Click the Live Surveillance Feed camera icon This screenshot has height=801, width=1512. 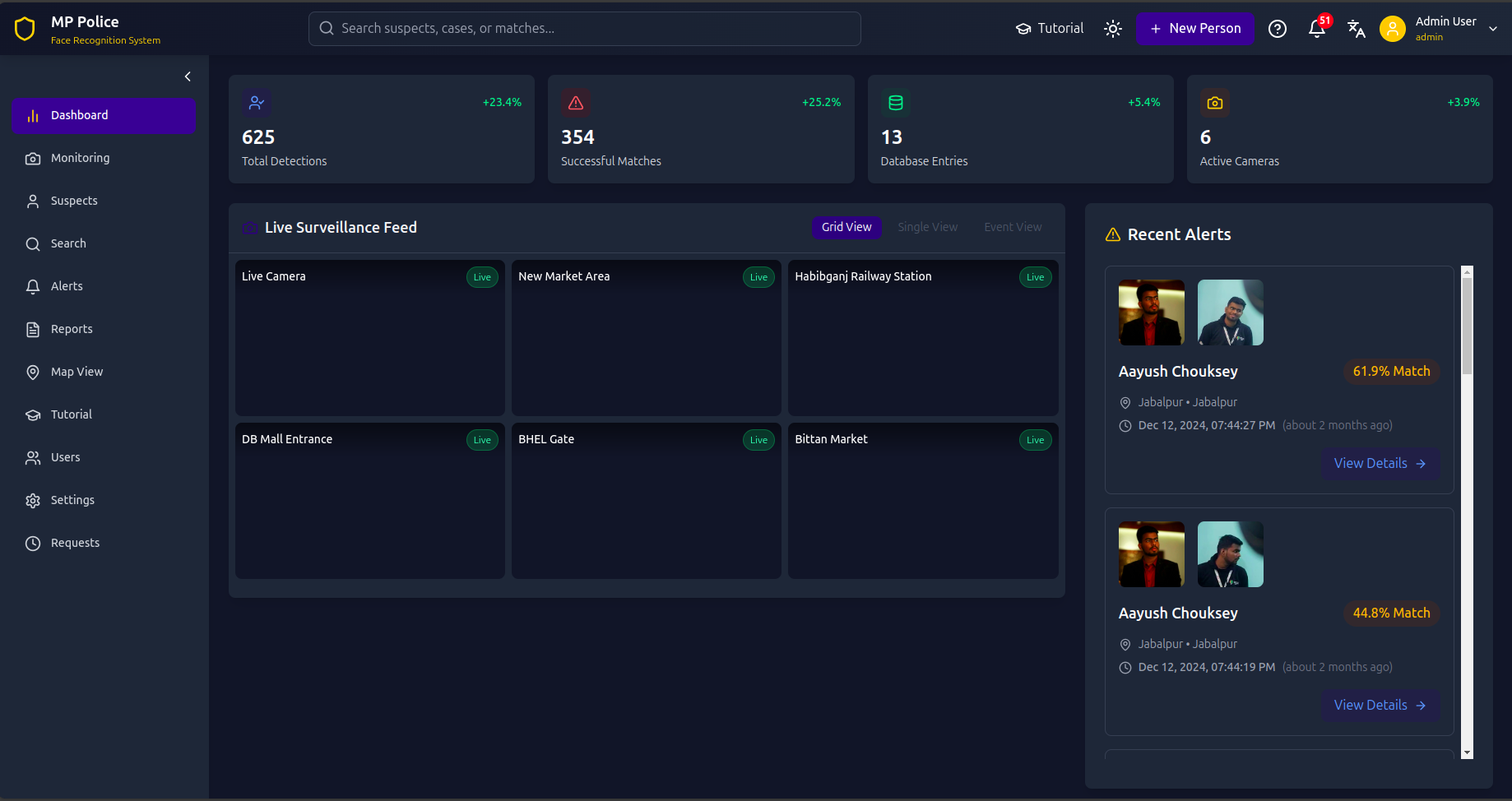tap(250, 228)
